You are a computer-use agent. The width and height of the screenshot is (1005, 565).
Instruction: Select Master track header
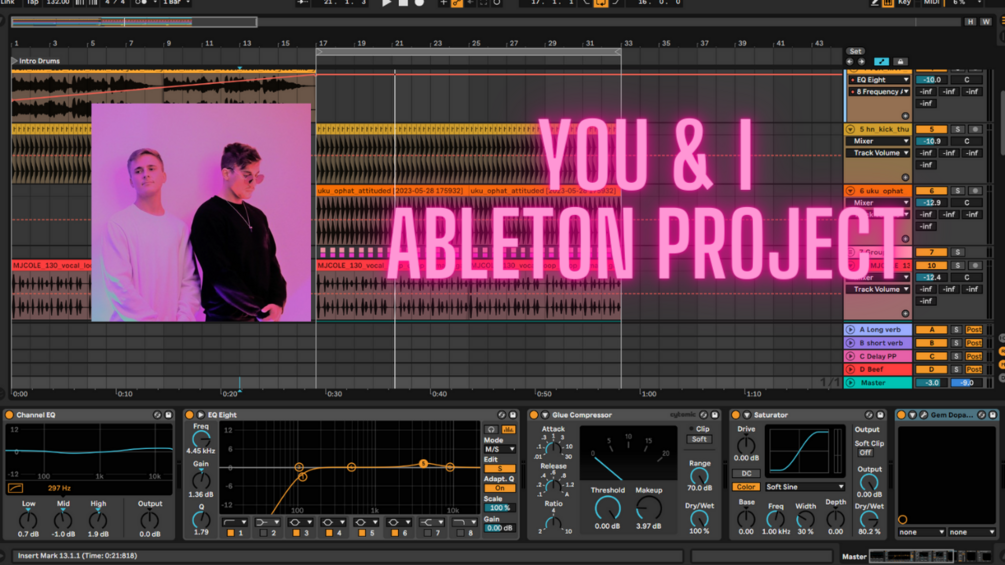tap(879, 383)
